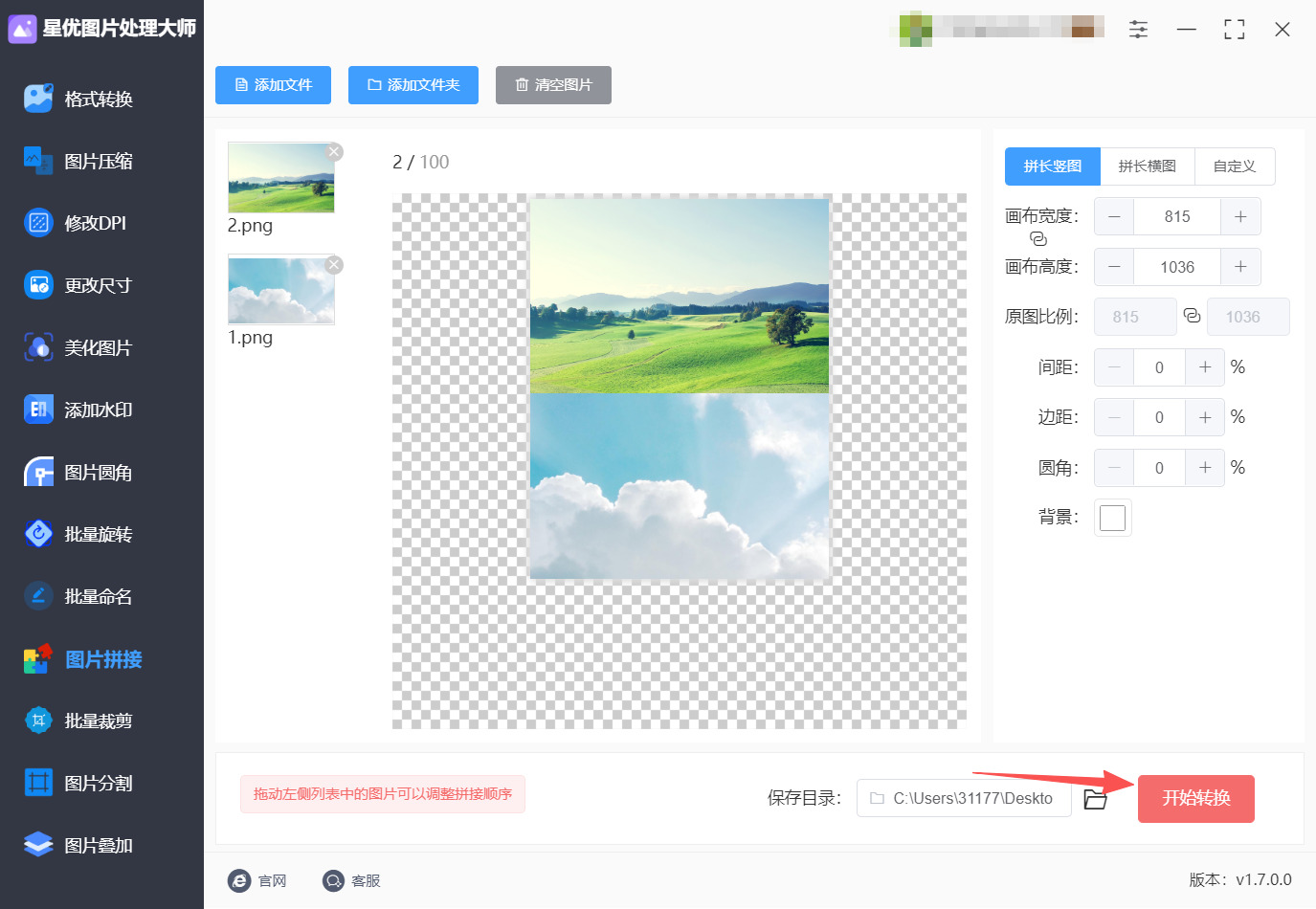Click the browse output folder icon

[x=1096, y=799]
